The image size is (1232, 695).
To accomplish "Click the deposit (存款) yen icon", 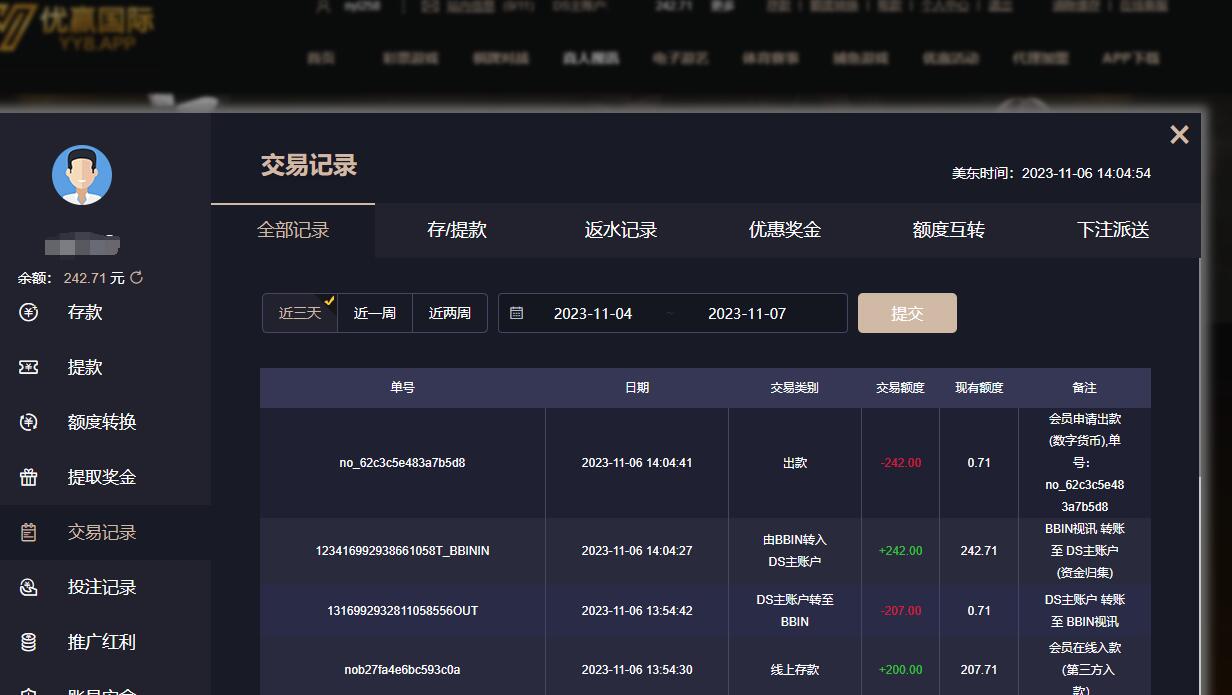I will point(29,312).
